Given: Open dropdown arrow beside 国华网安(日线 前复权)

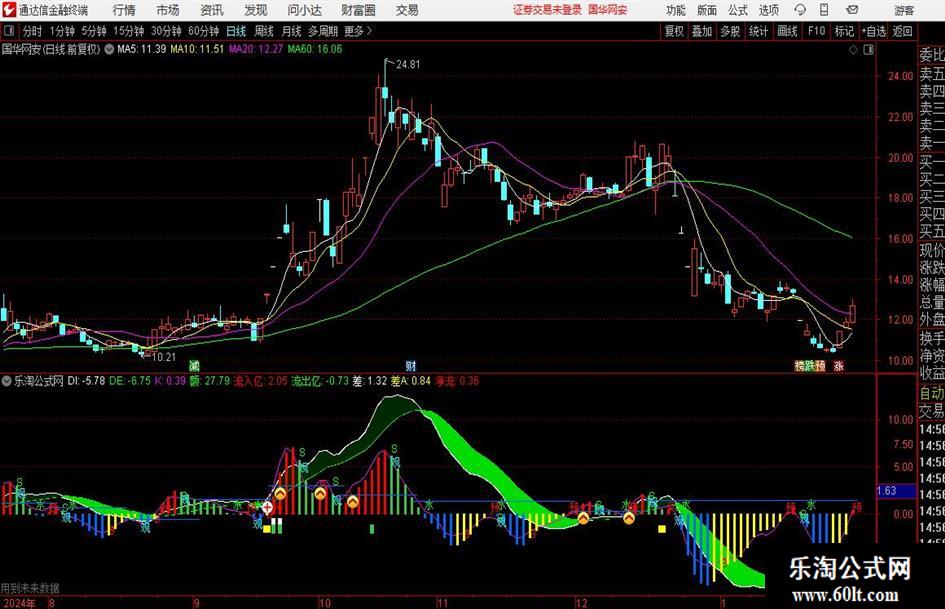Looking at the screenshot, I should pyautogui.click(x=109, y=49).
